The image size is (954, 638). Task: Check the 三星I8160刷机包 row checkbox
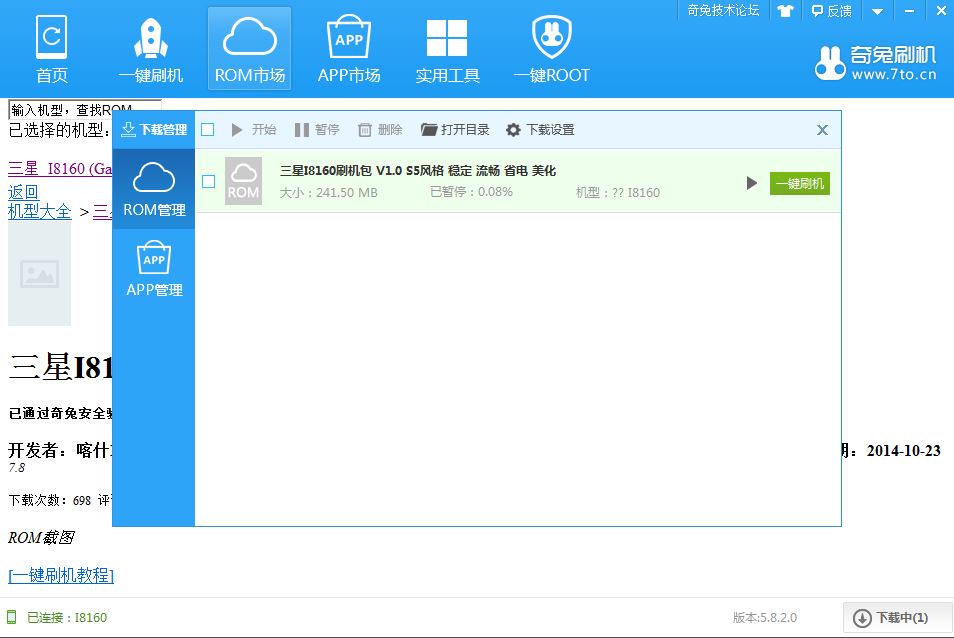coord(209,181)
